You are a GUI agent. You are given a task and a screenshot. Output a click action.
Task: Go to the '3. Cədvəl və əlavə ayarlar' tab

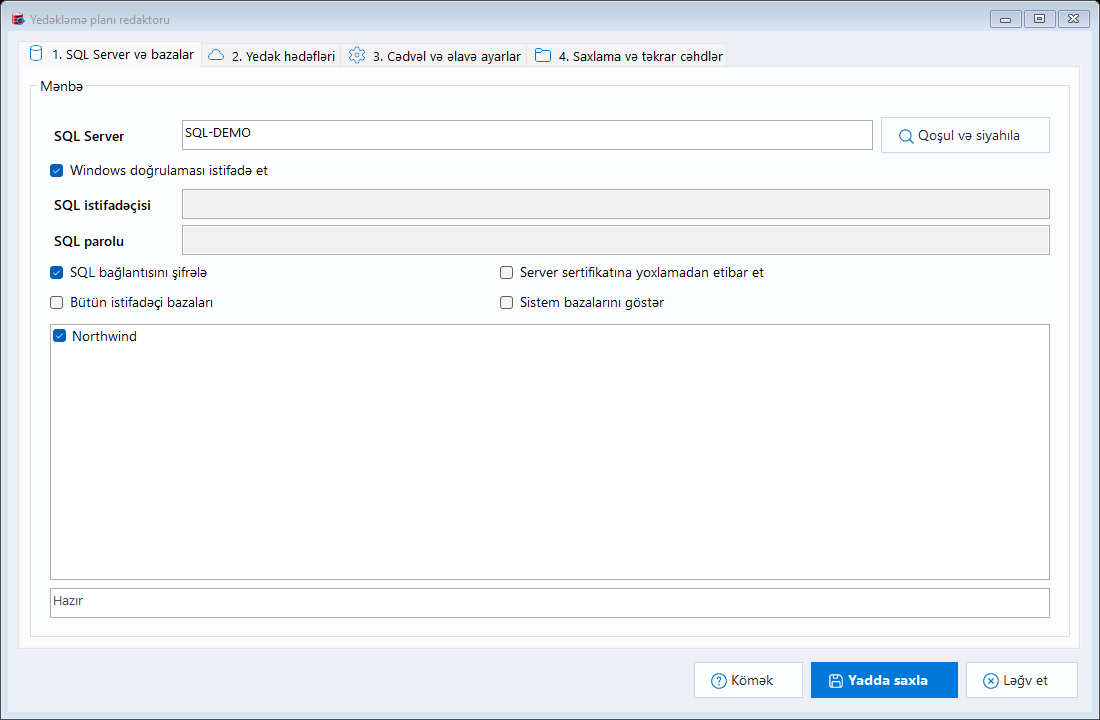pyautogui.click(x=434, y=55)
